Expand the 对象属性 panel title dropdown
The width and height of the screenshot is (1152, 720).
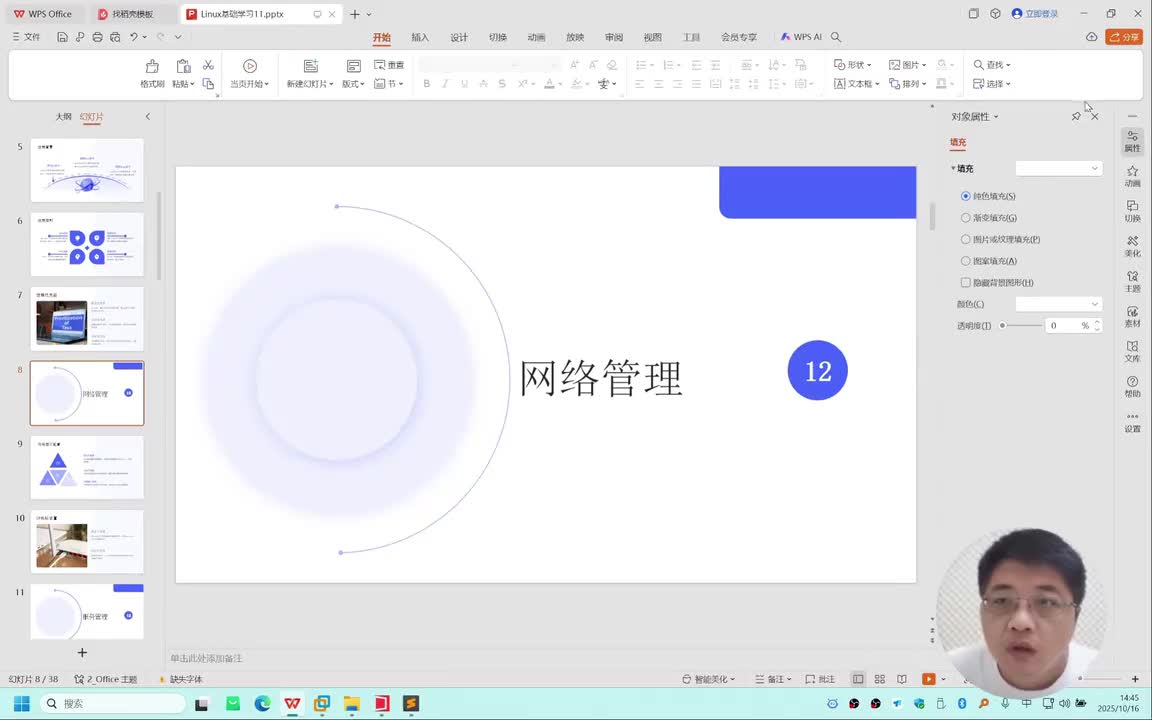pyautogui.click(x=975, y=116)
